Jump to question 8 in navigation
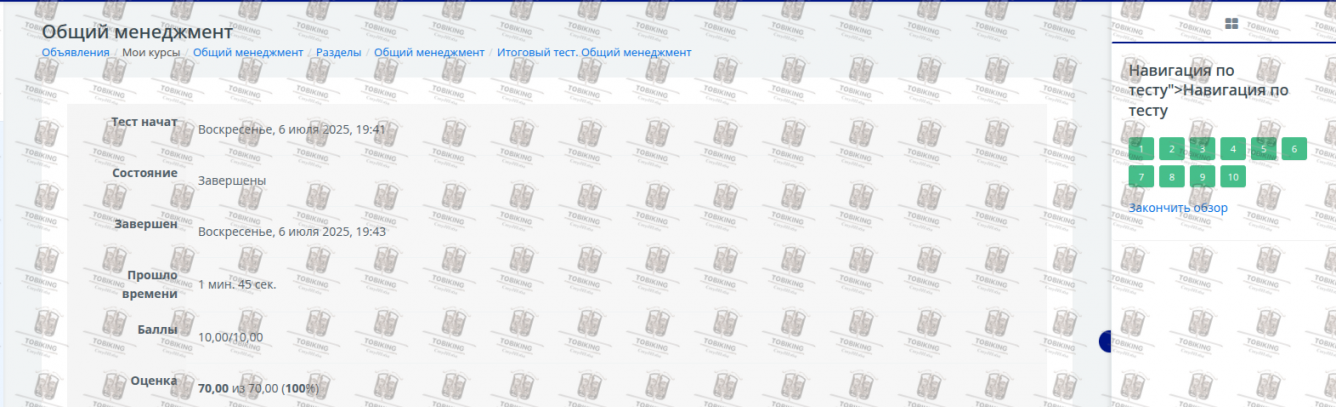Screen dimensions: 1336x407 tap(1172, 176)
